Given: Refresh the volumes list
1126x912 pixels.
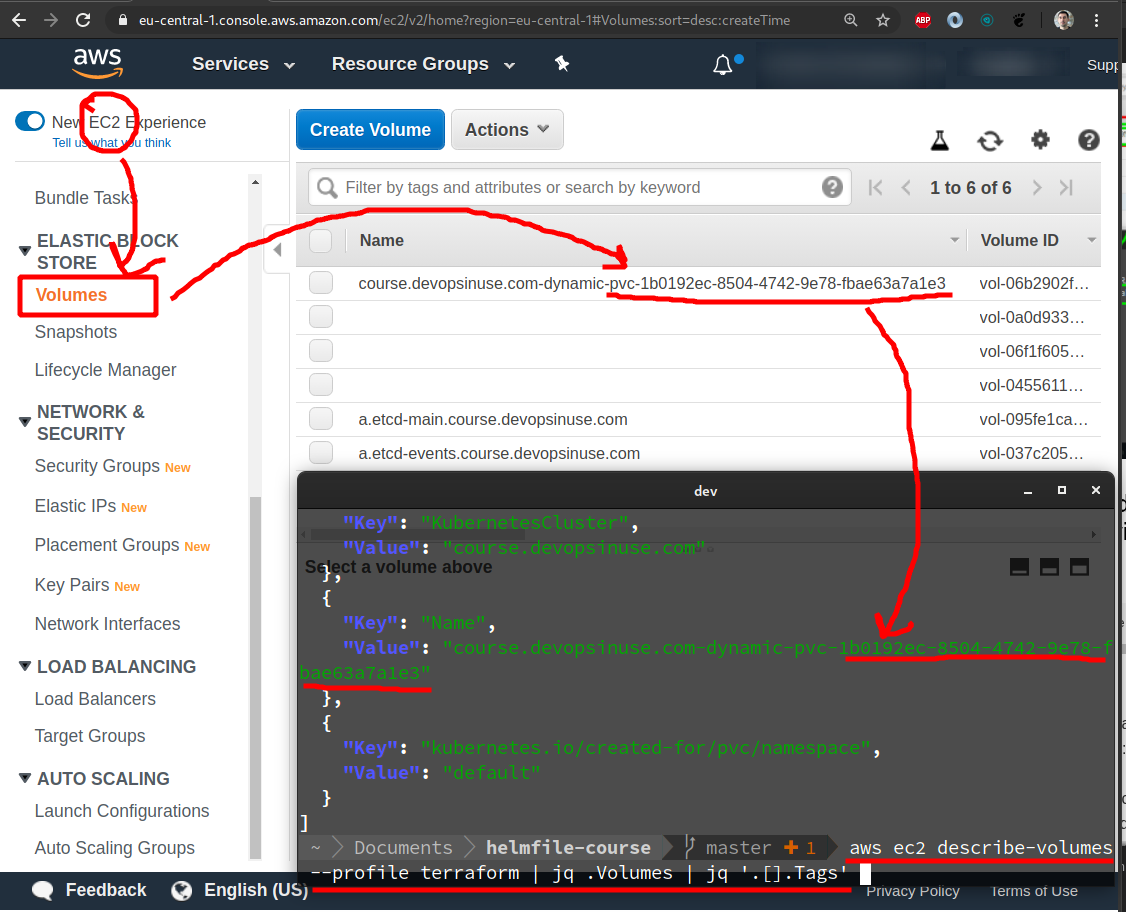Looking at the screenshot, I should coord(990,140).
